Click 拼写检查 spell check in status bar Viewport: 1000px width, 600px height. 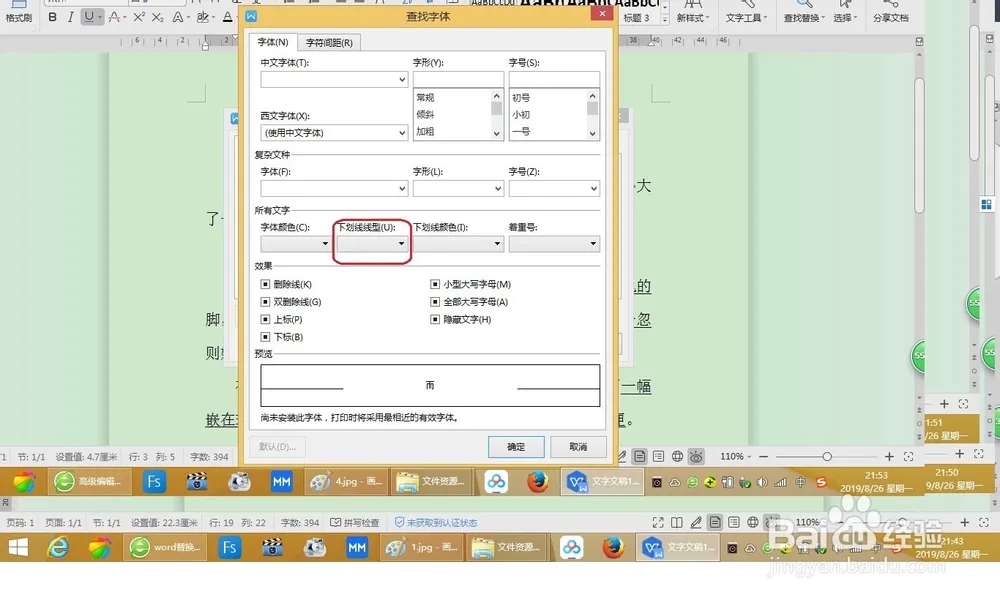[x=355, y=523]
